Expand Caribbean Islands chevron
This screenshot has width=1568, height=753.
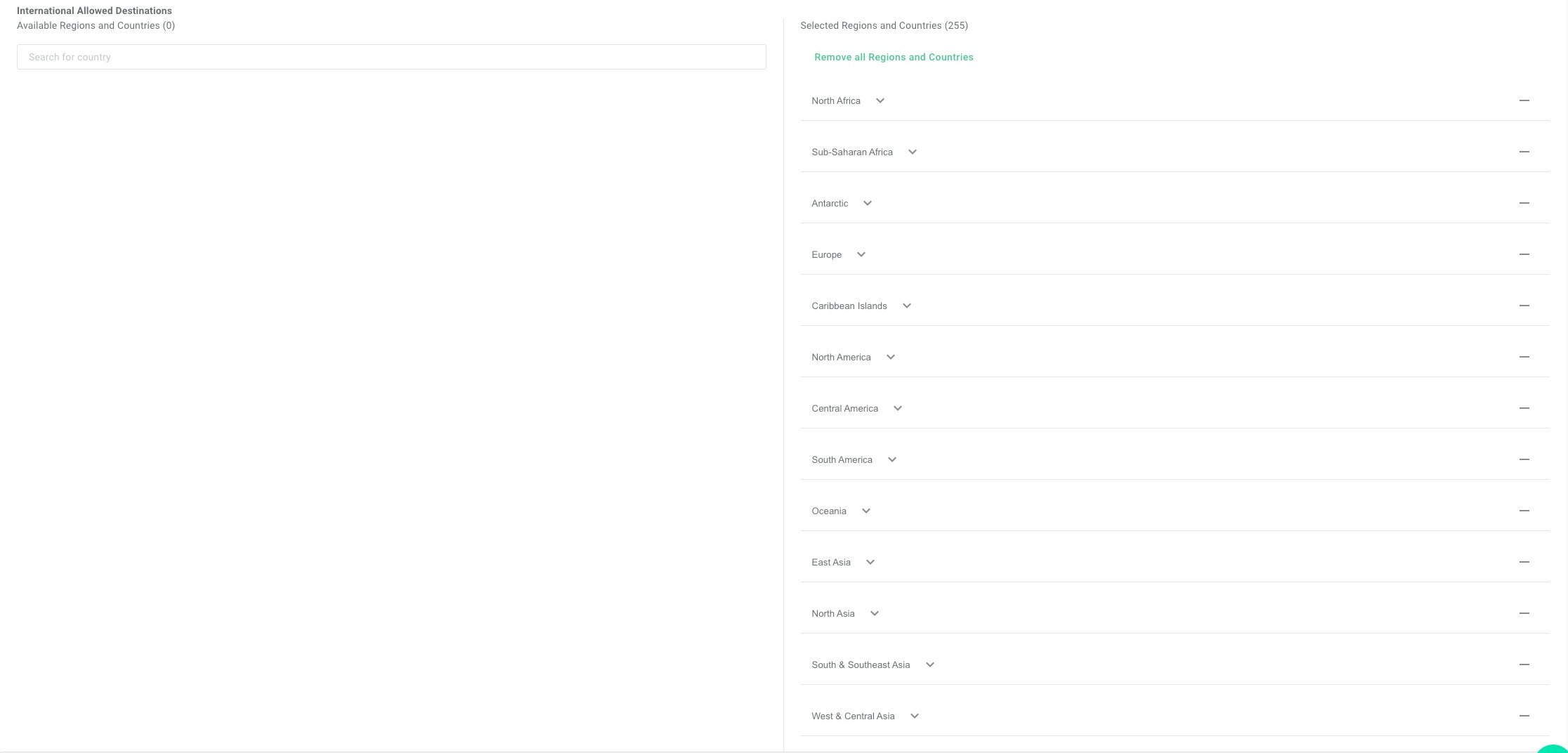coord(906,306)
